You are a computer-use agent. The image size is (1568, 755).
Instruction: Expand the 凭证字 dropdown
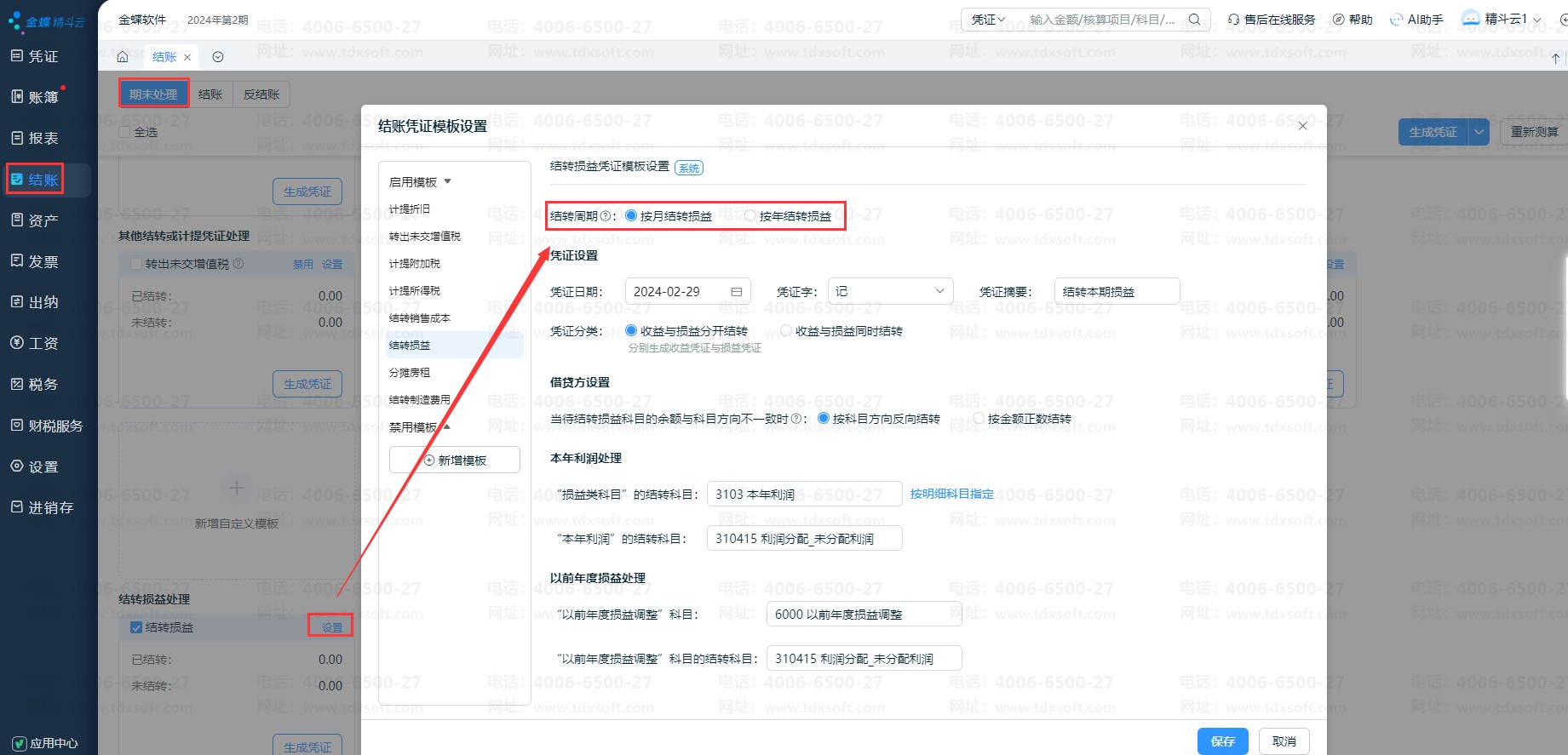[x=890, y=291]
